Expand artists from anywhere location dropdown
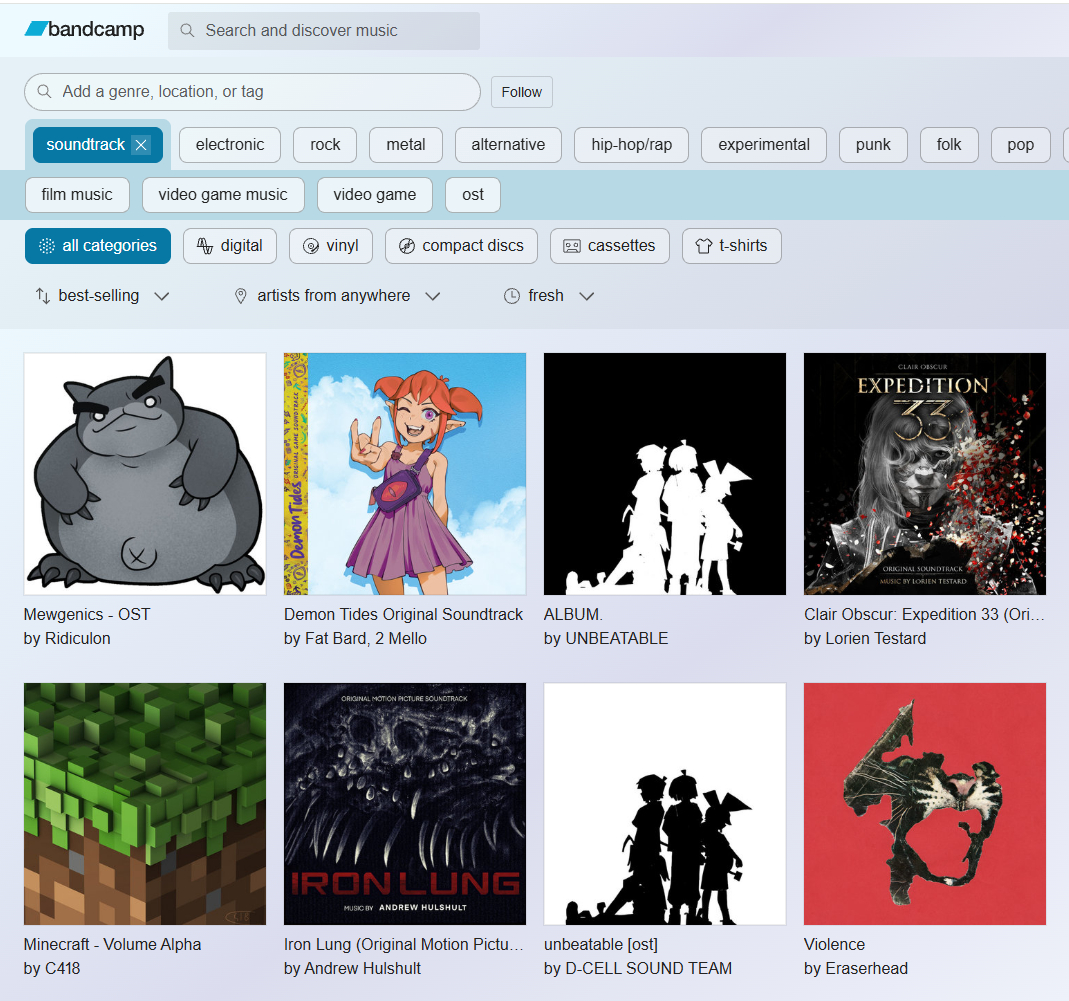 [336, 296]
